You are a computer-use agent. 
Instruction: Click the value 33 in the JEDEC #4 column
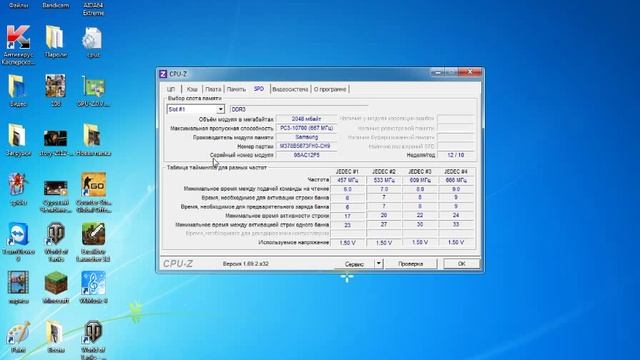[x=456, y=224]
